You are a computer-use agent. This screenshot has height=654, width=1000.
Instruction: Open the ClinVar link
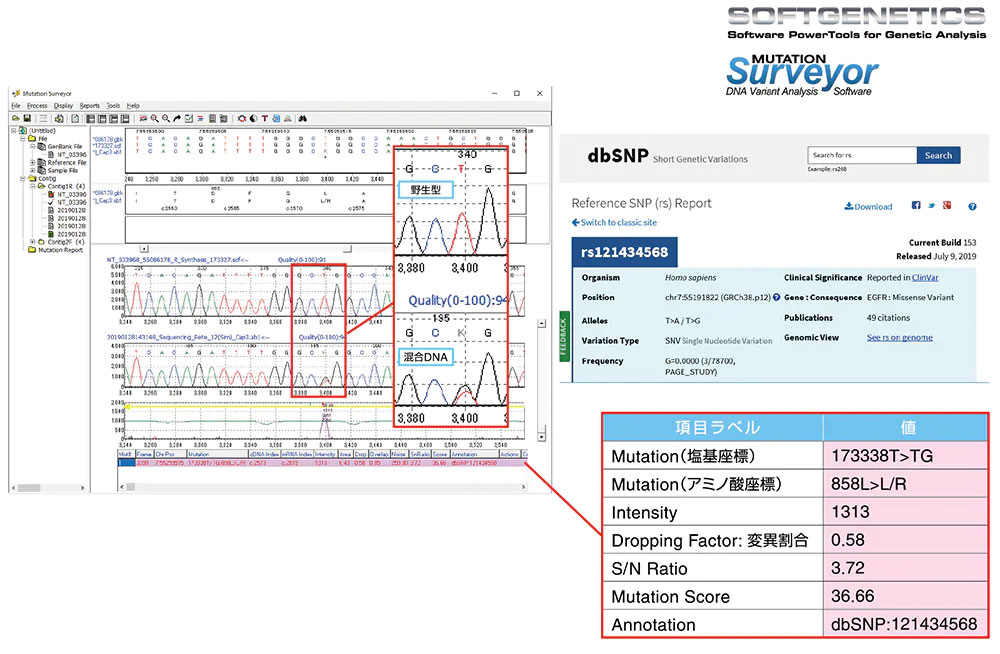click(925, 278)
